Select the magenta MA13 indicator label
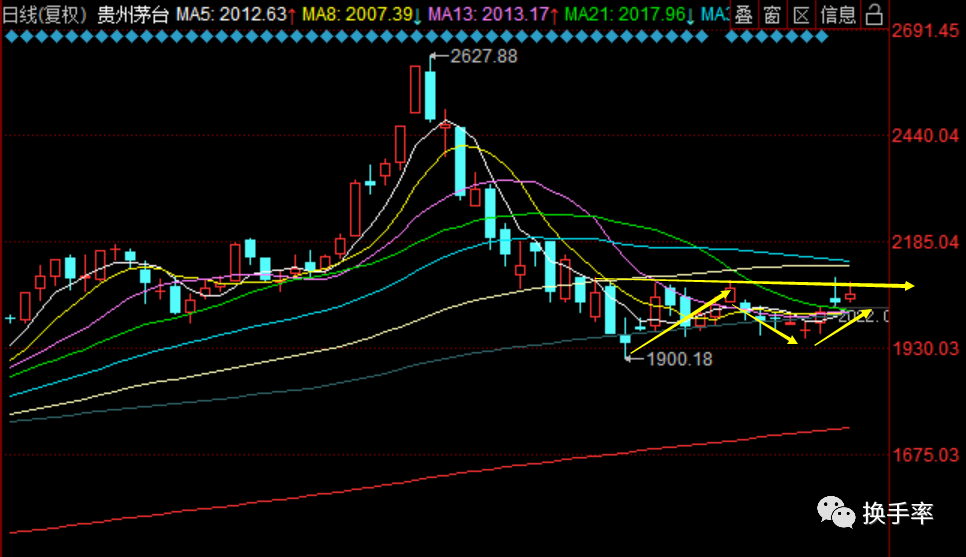This screenshot has width=966, height=557. (483, 14)
